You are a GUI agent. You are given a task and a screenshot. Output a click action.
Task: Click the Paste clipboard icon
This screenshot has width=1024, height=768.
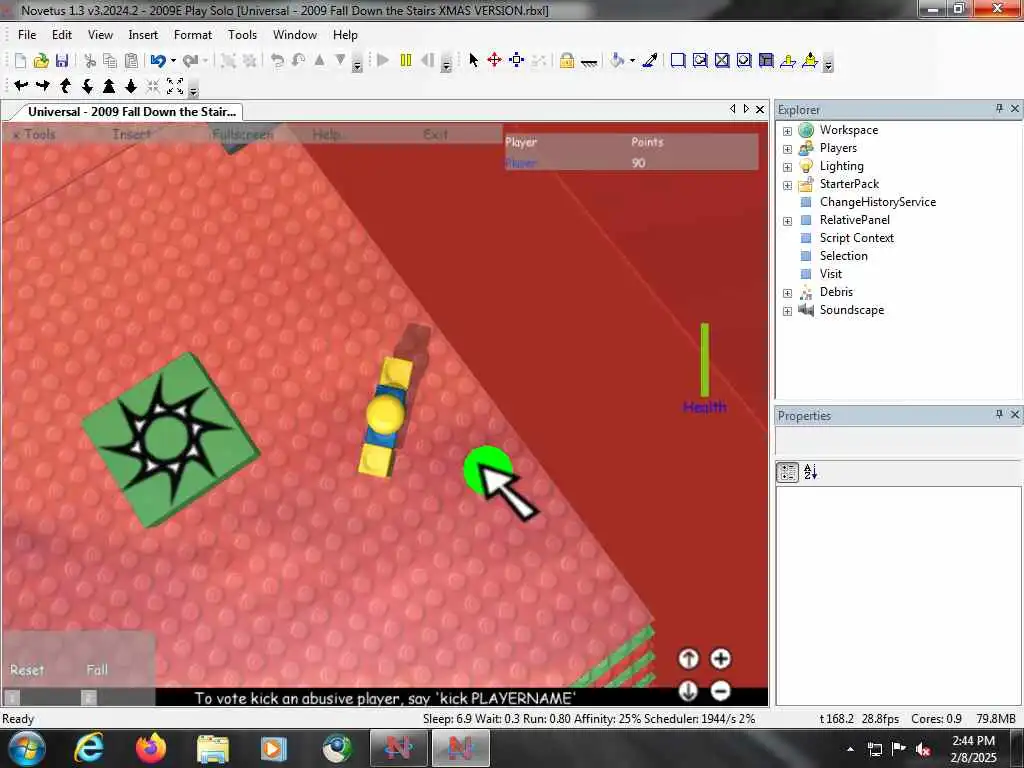pos(131,61)
